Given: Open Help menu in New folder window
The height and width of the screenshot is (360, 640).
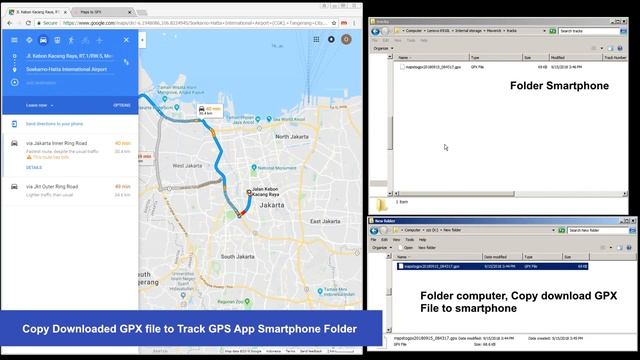Looking at the screenshot, I should coord(422,240).
